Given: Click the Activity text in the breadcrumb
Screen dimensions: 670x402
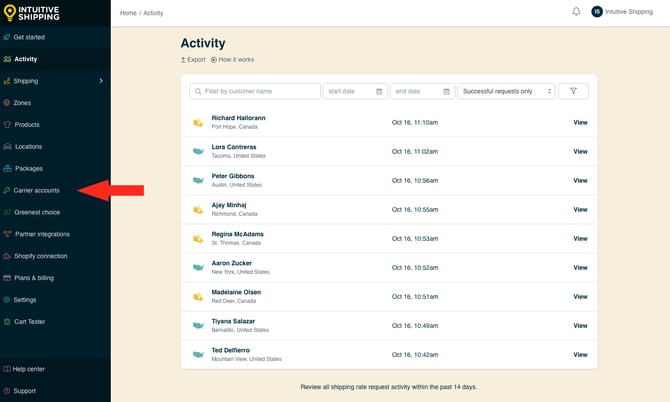Looking at the screenshot, I should [153, 13].
